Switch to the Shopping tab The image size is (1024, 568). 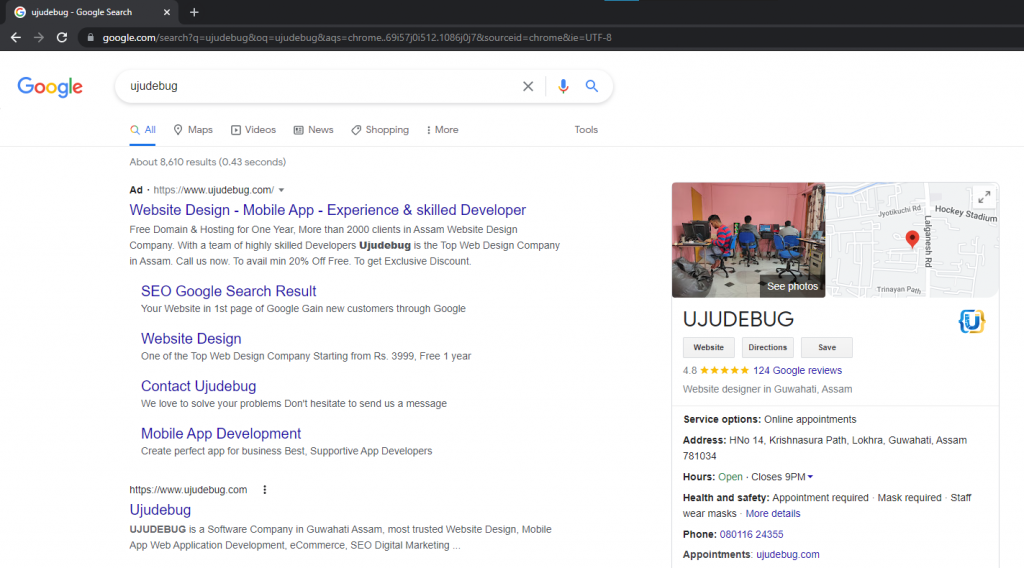pos(380,130)
